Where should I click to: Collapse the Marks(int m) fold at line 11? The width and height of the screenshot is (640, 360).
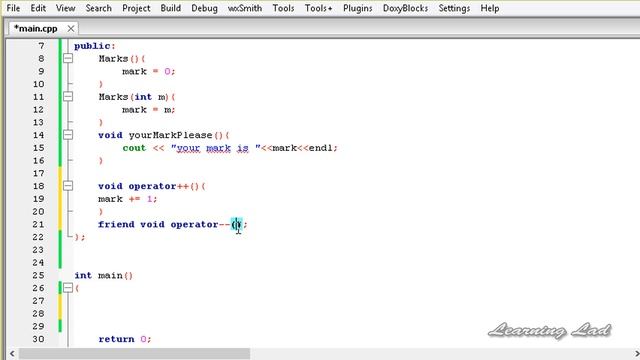tap(68, 97)
